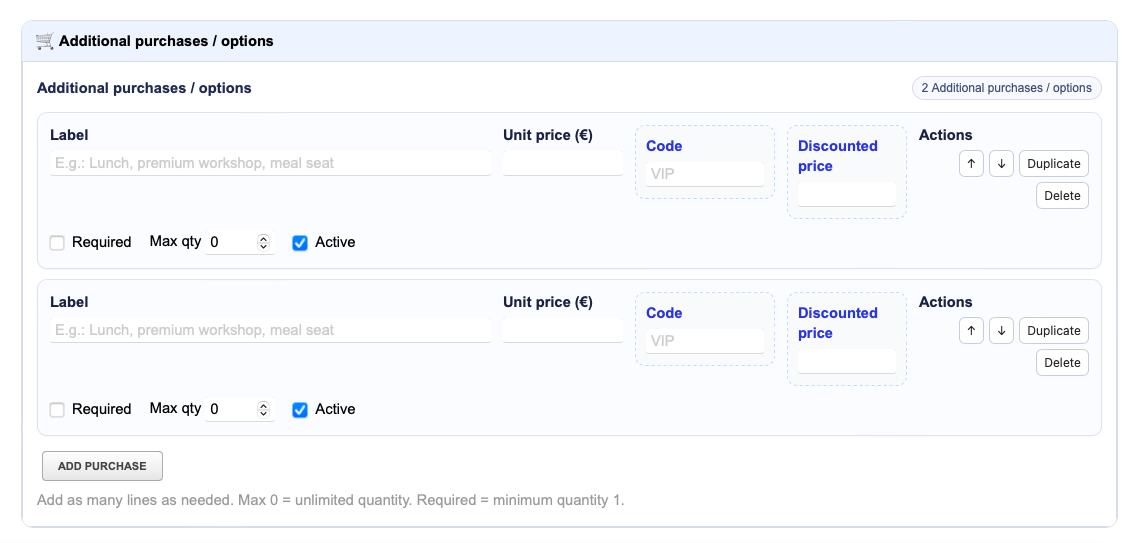Move the second purchase row down
The width and height of the screenshot is (1143, 543).
point(1002,330)
